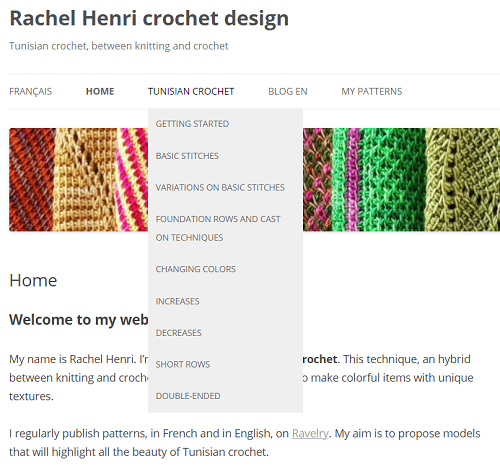The image size is (500, 472).
Task: Choose Increases from the dropdown
Action: point(225,301)
